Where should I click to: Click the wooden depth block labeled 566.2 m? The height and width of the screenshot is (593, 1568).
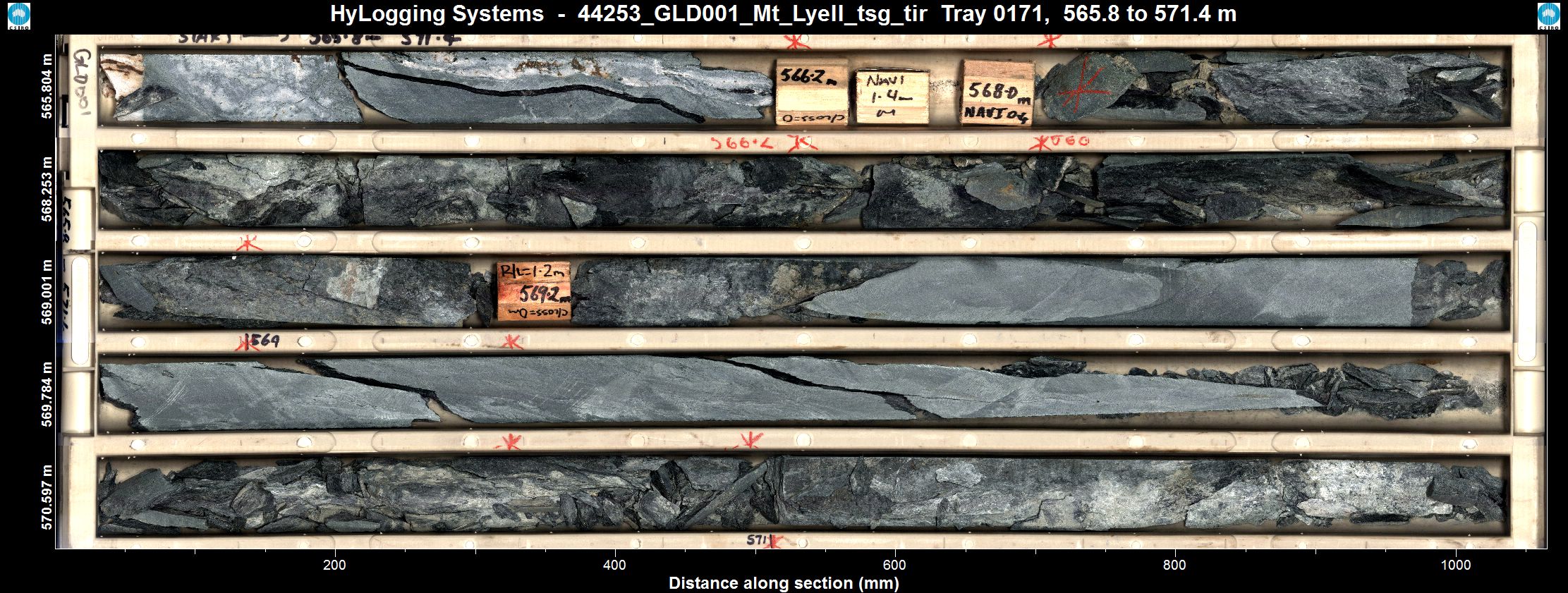pos(811,92)
